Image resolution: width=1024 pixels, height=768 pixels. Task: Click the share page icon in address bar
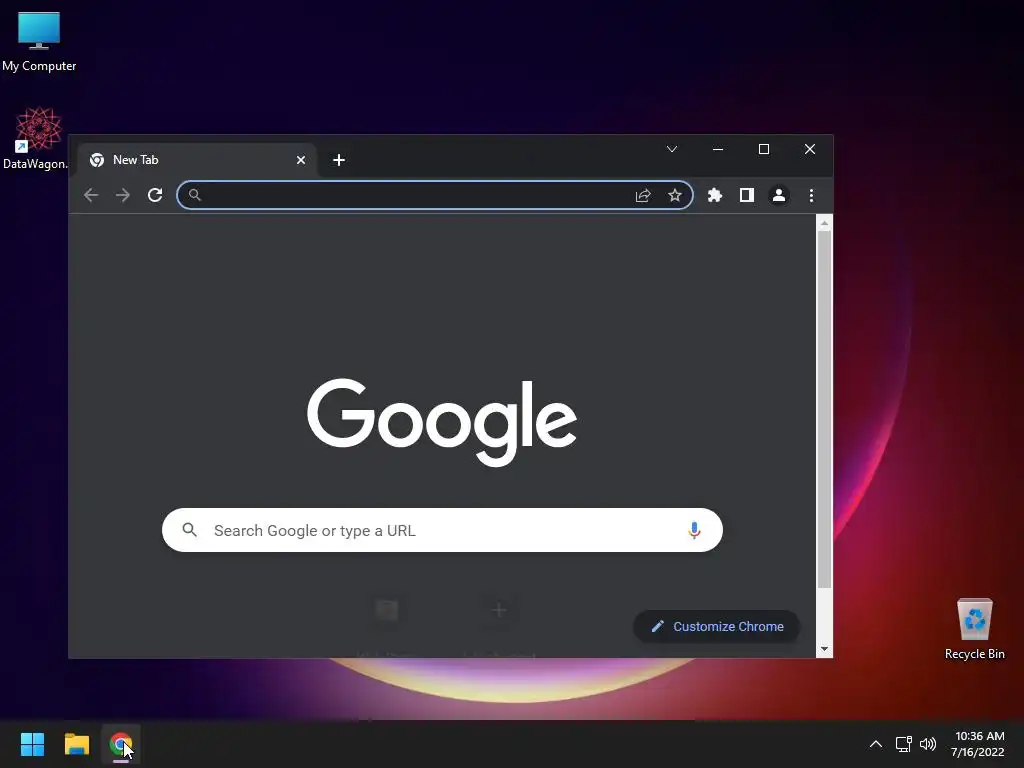643,195
